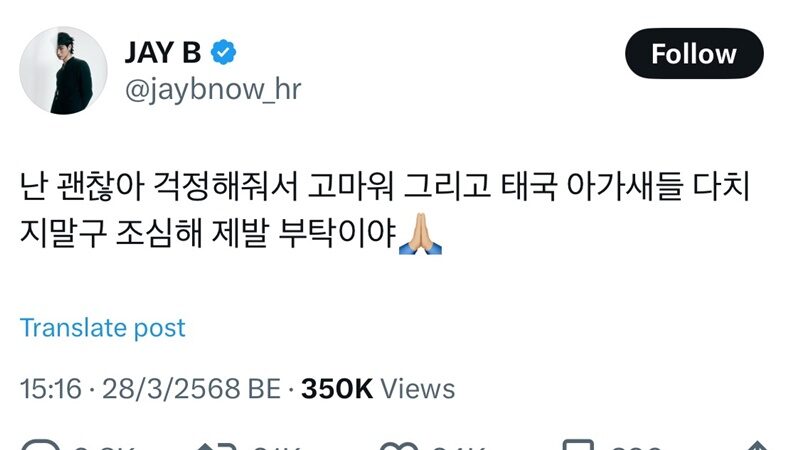
Task: Click the repost count number
Action: (x=277, y=447)
